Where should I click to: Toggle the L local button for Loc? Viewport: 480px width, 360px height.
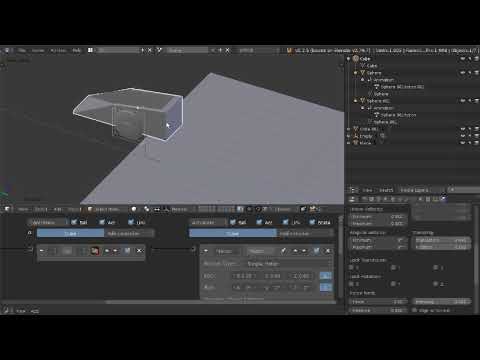point(326,276)
